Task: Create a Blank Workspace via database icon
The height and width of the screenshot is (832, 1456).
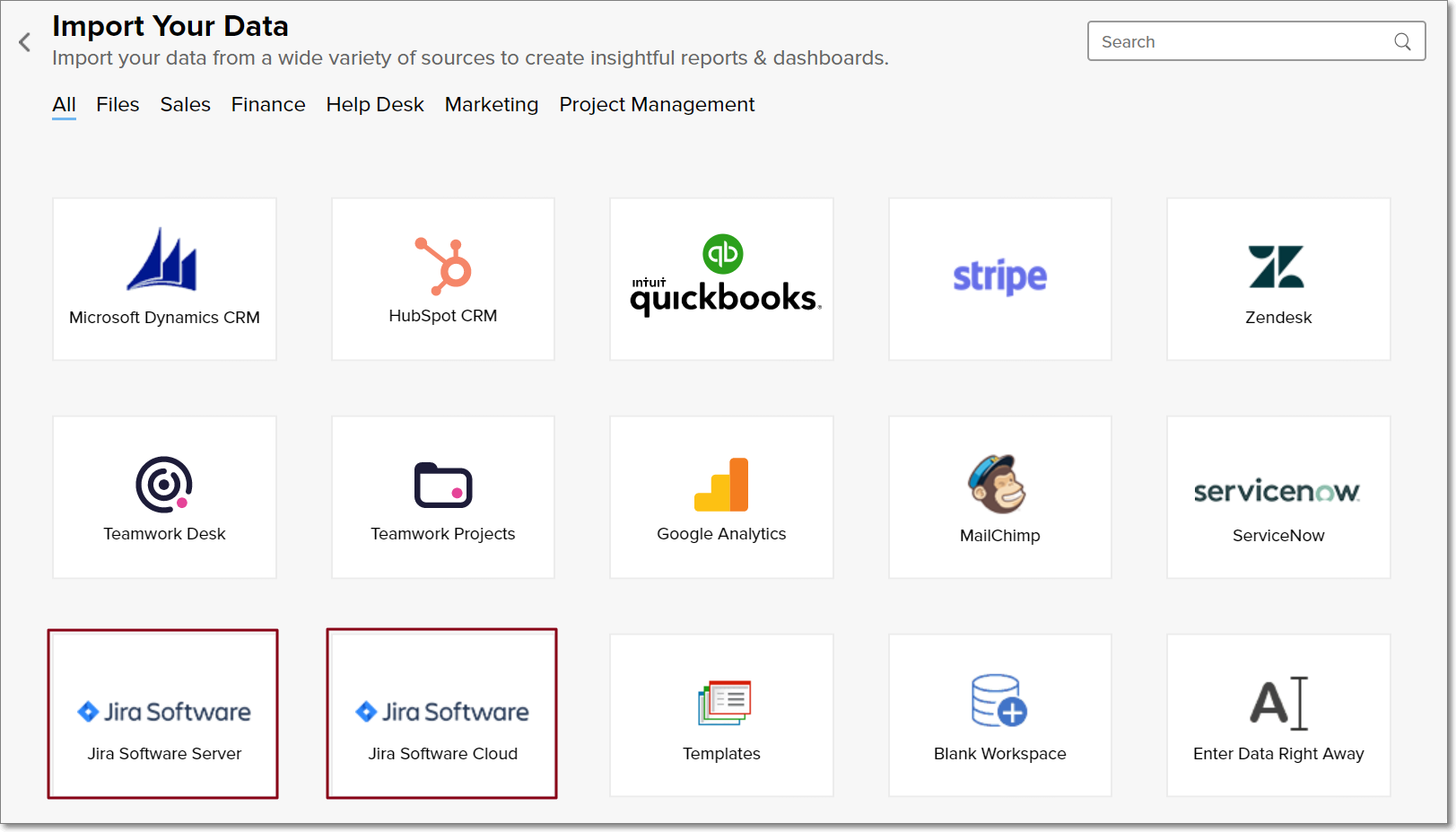Action: click(999, 701)
